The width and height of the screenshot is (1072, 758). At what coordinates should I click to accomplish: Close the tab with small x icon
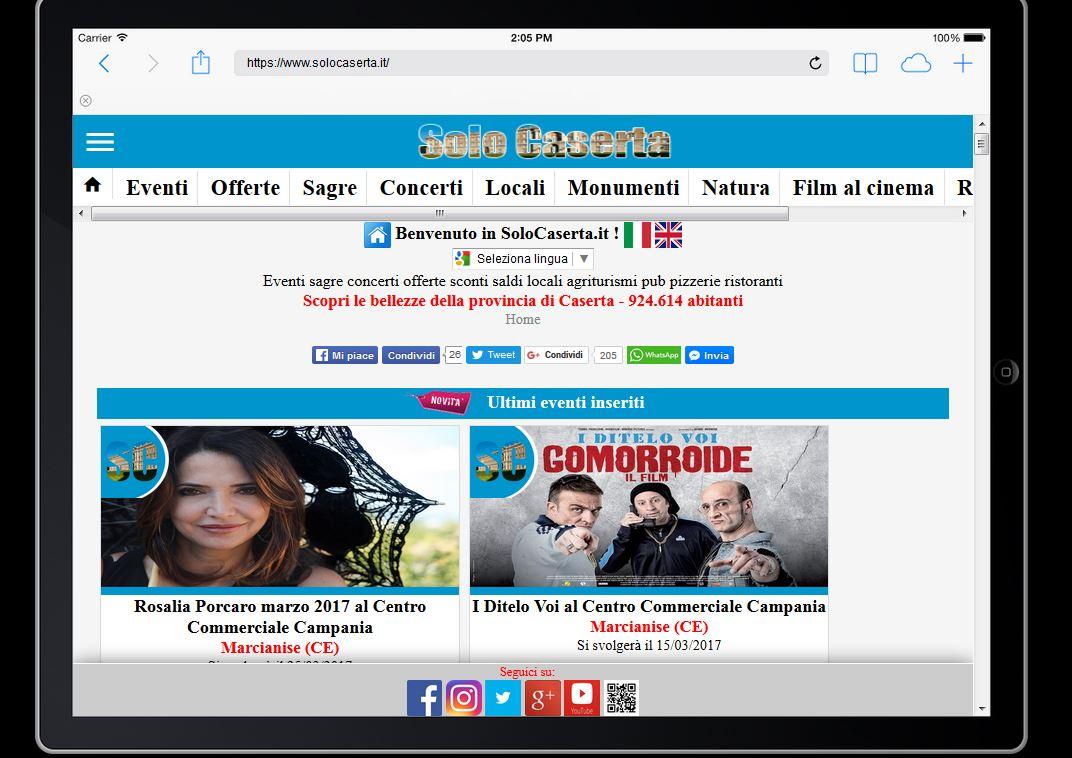[x=85, y=100]
